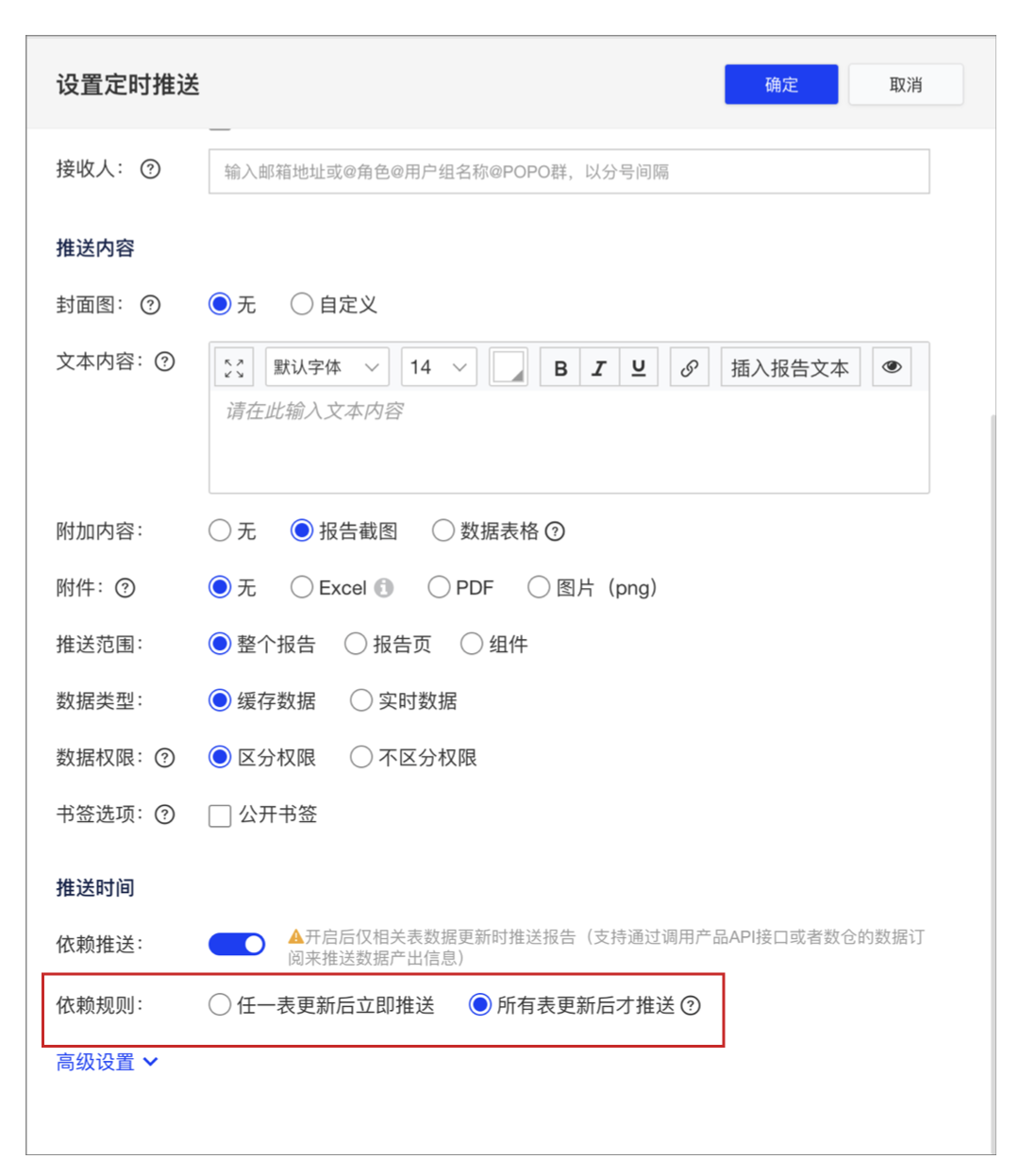Open fullscreen mode for the text editor

click(234, 367)
